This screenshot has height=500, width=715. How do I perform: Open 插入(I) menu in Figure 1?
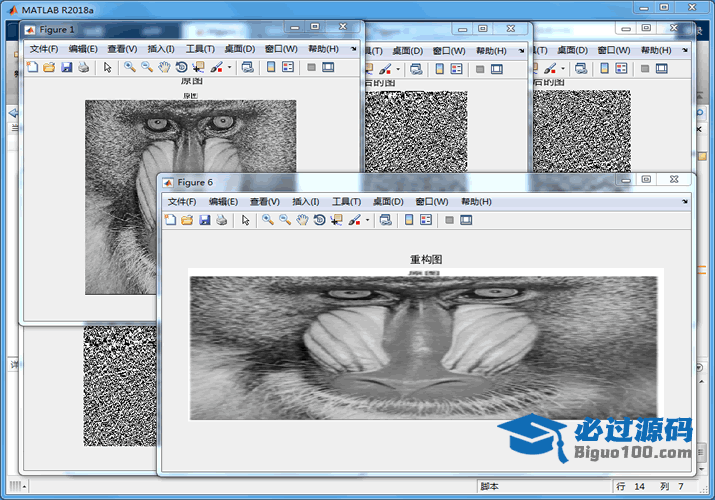click(161, 49)
